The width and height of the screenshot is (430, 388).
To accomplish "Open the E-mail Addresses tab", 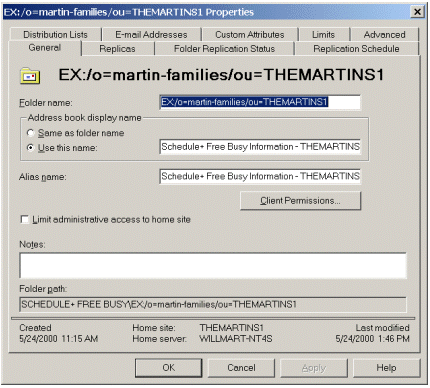I will point(151,35).
